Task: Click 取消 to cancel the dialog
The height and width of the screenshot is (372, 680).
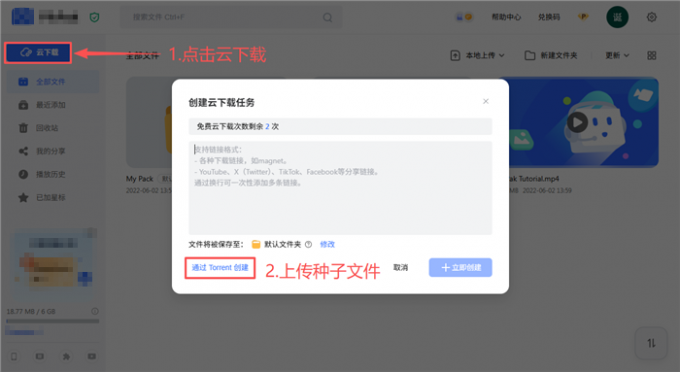Action: pos(400,268)
